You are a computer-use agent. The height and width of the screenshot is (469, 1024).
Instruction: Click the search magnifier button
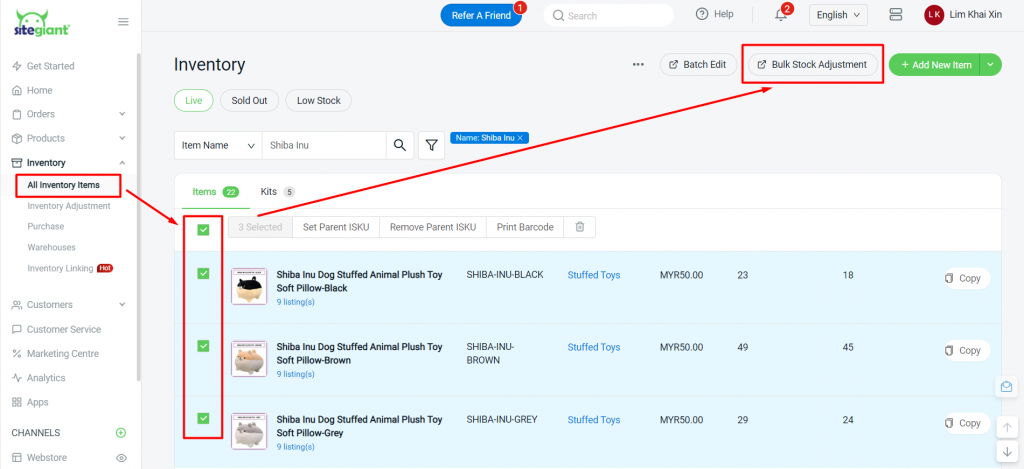click(x=400, y=145)
